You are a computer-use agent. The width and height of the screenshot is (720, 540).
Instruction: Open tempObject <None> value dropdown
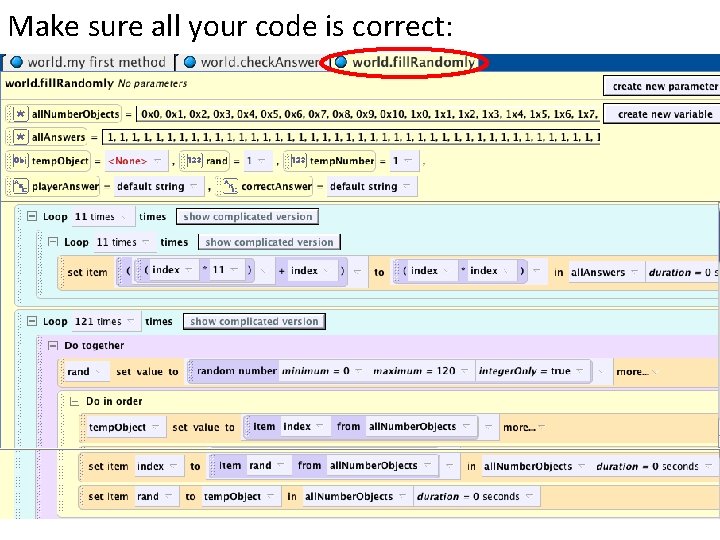pos(136,161)
